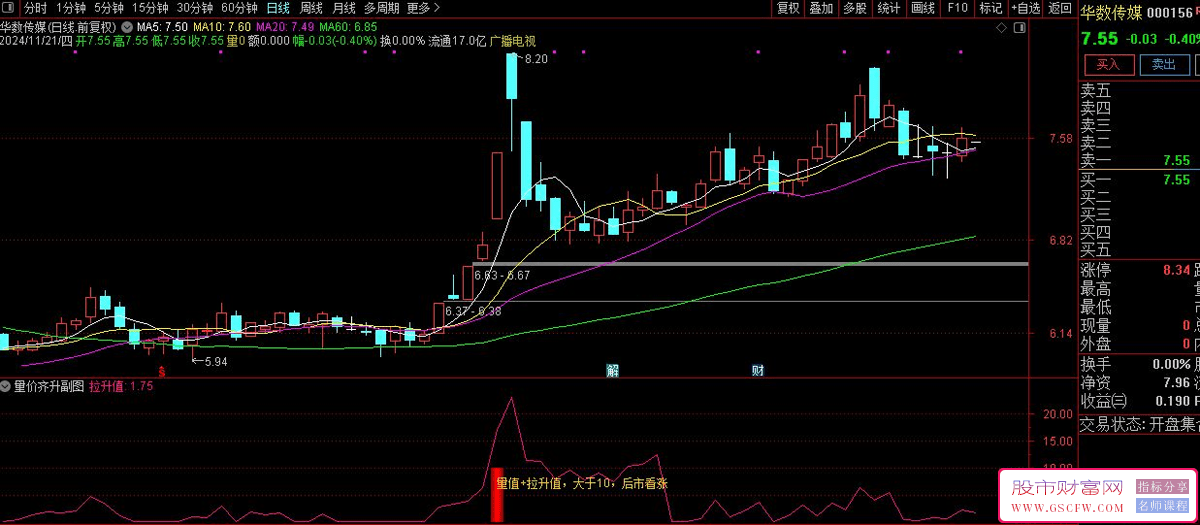The width and height of the screenshot is (1200, 525).
Task: Select the 60分钟 period tab
Action: pyautogui.click(x=239, y=8)
